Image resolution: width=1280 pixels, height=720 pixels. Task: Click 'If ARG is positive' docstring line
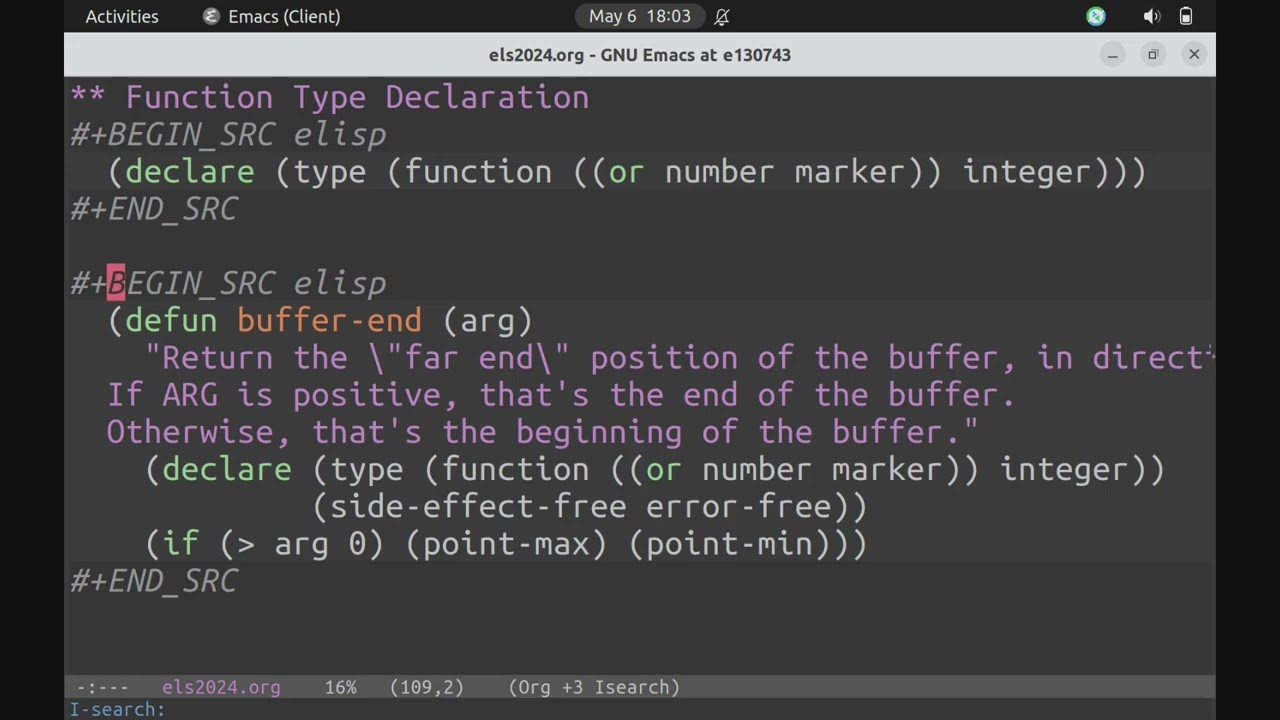[561, 395]
